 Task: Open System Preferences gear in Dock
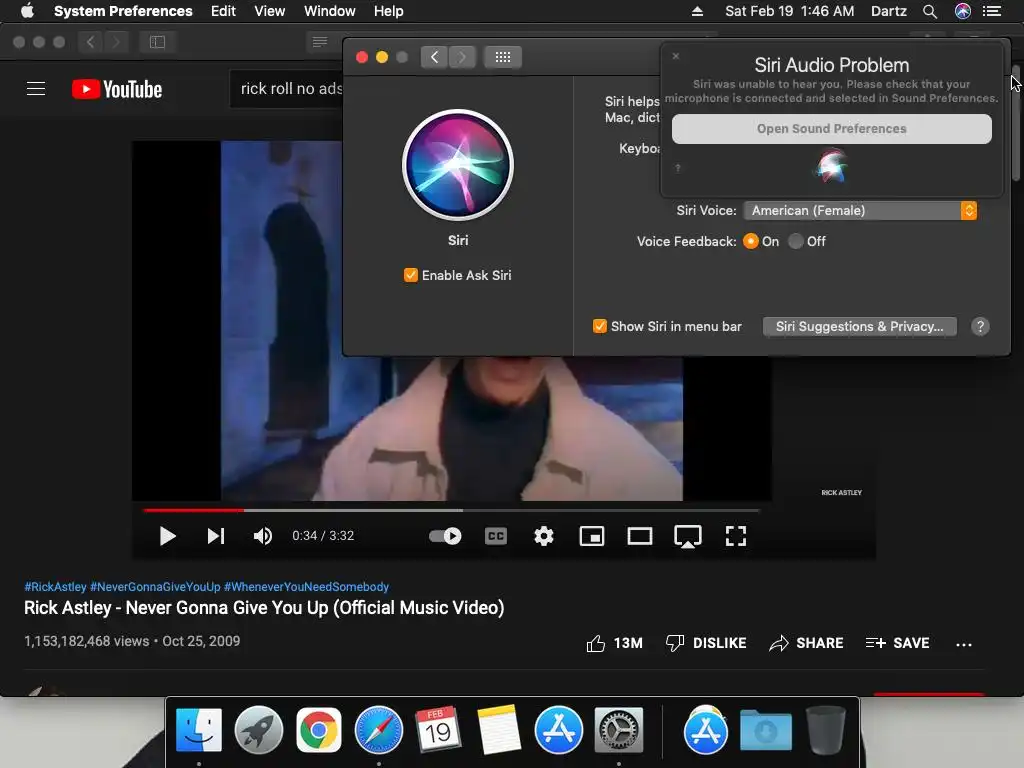point(618,729)
